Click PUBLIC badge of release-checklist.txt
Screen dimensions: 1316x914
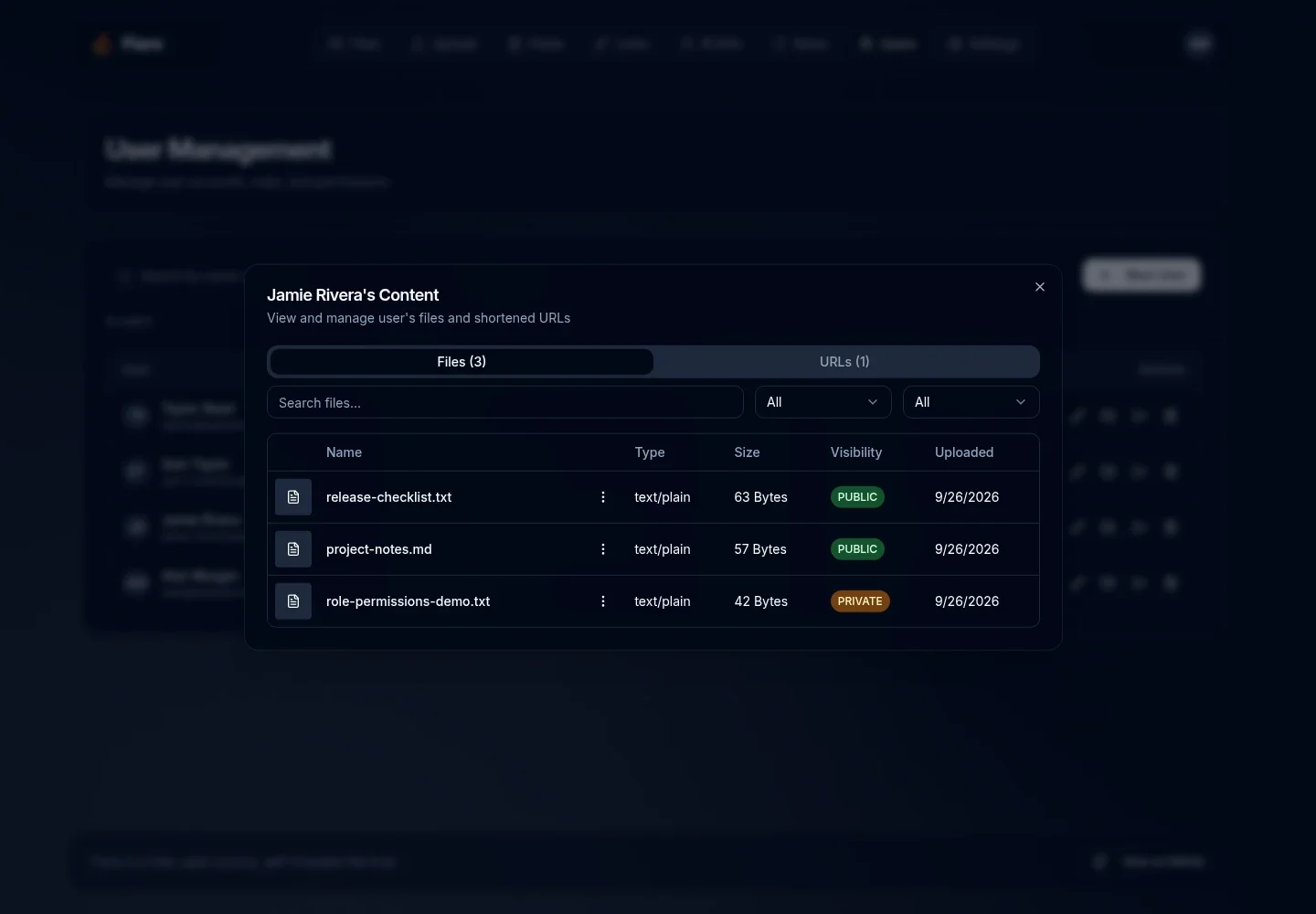[x=857, y=497]
